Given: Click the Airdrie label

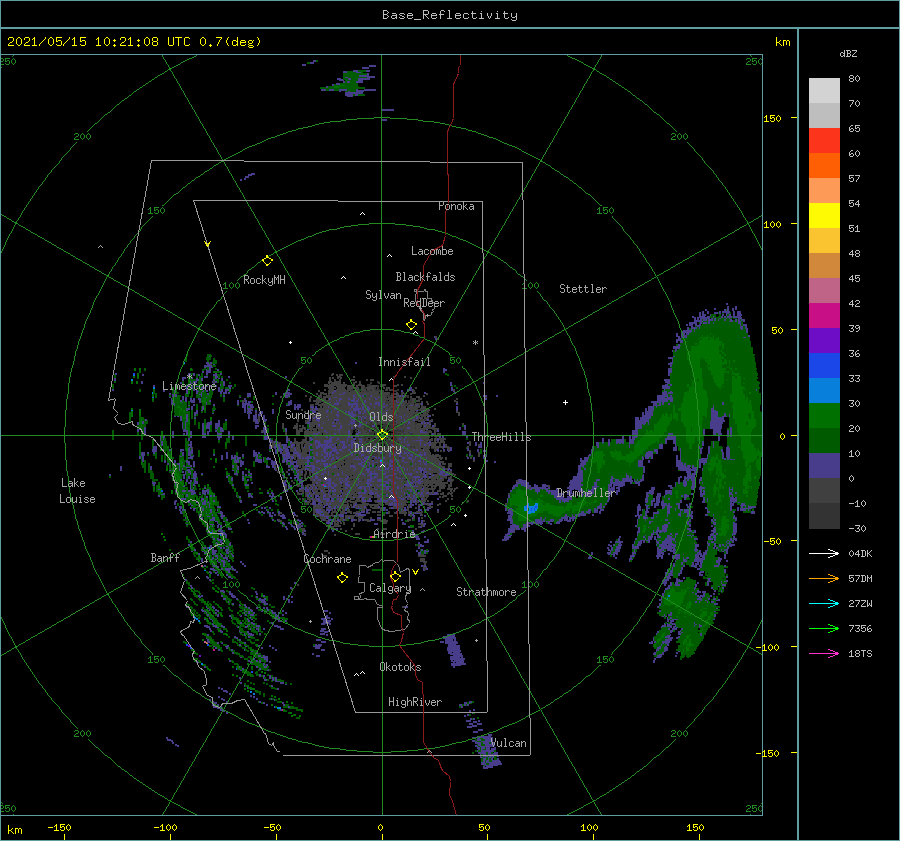Looking at the screenshot, I should tap(394, 534).
